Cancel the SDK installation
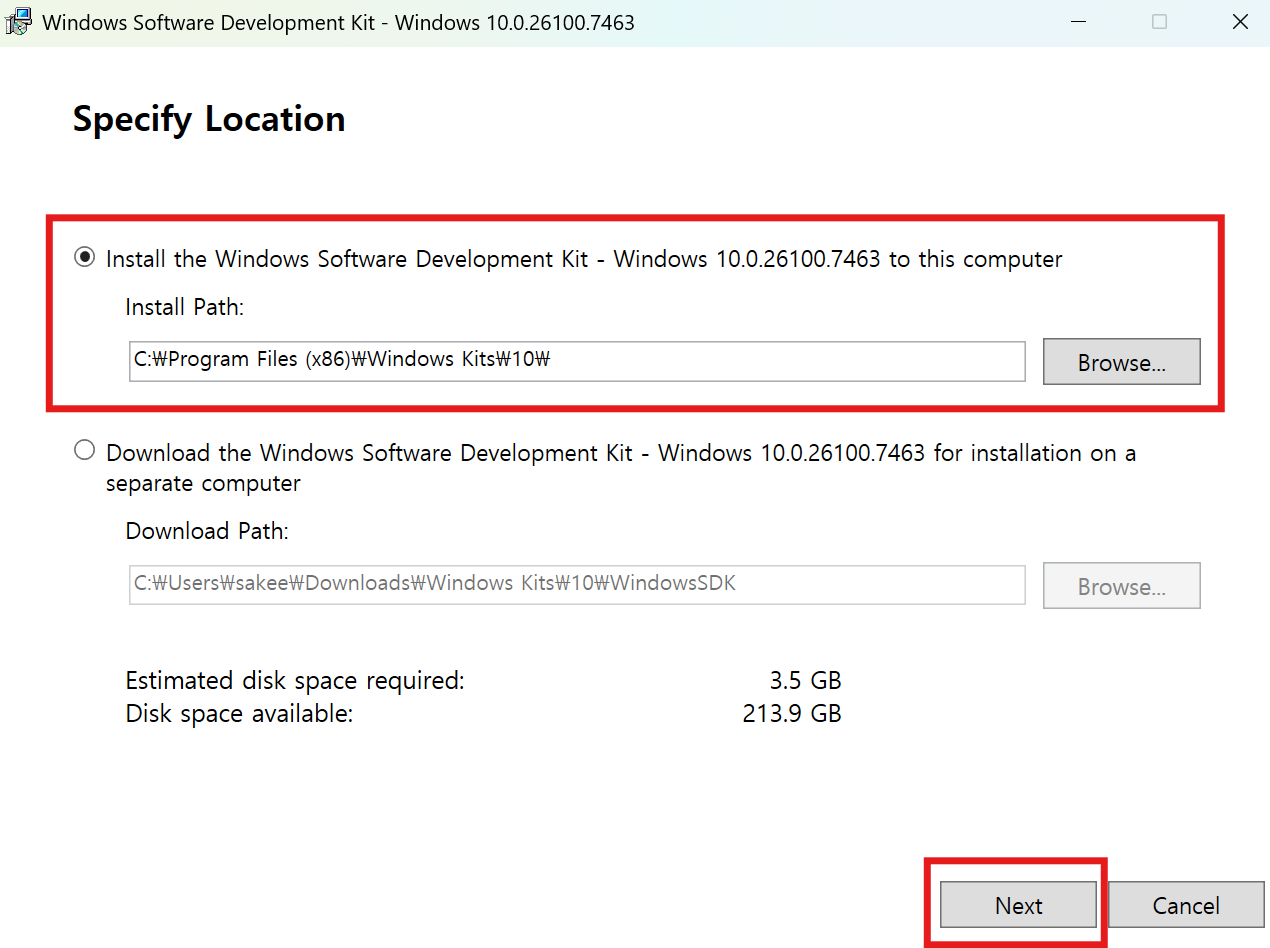The width and height of the screenshot is (1270, 948). [1185, 906]
